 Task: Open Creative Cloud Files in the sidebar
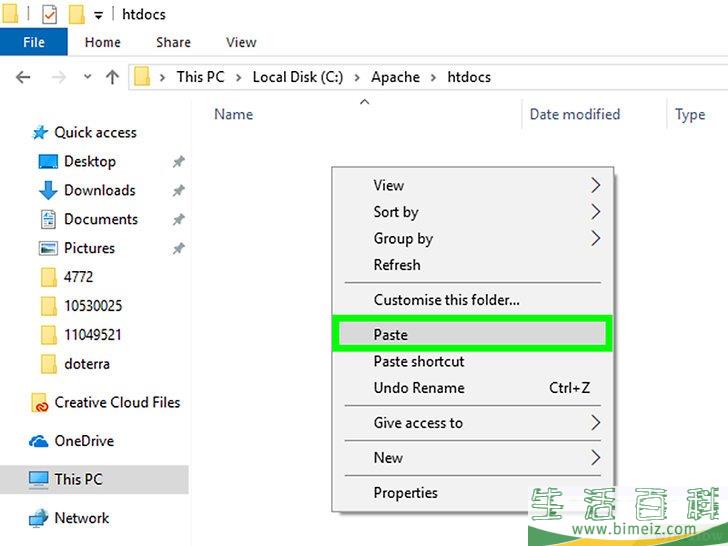[117, 402]
